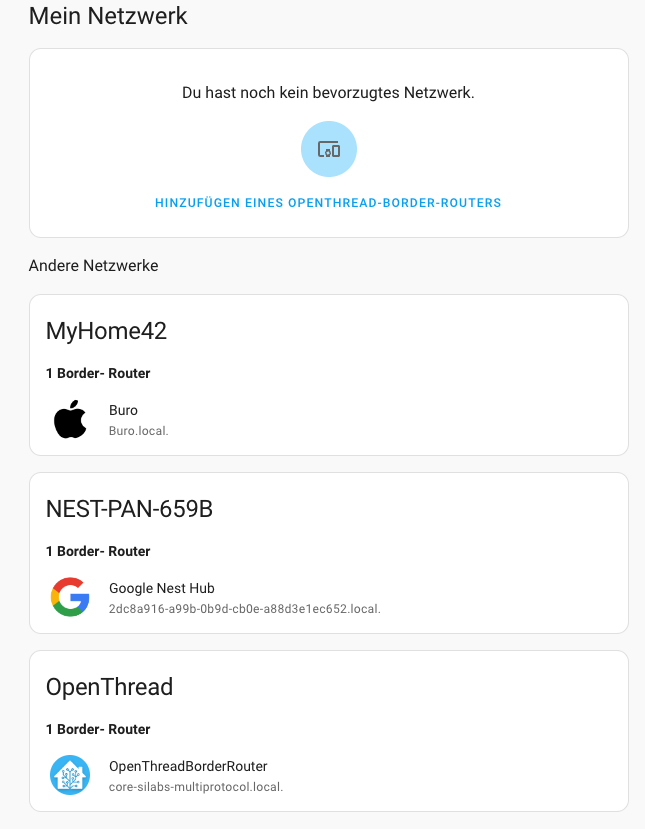Click the circular icon in the preferred network card
Image resolution: width=645 pixels, height=829 pixels.
click(328, 148)
